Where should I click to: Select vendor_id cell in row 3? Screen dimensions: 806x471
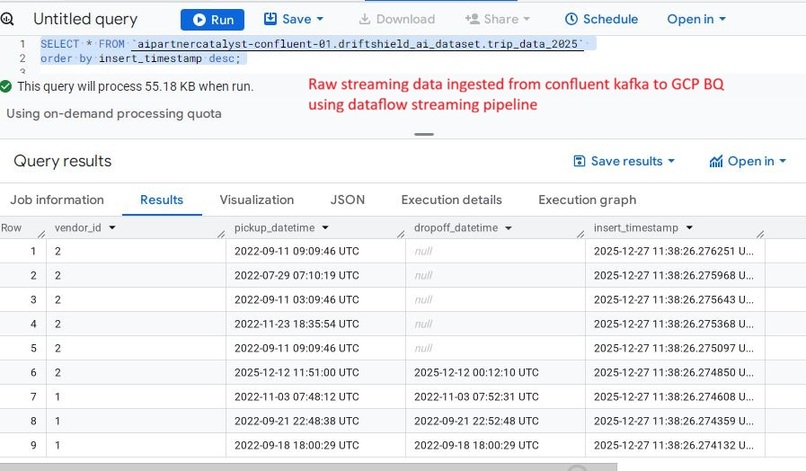[x=136, y=299]
